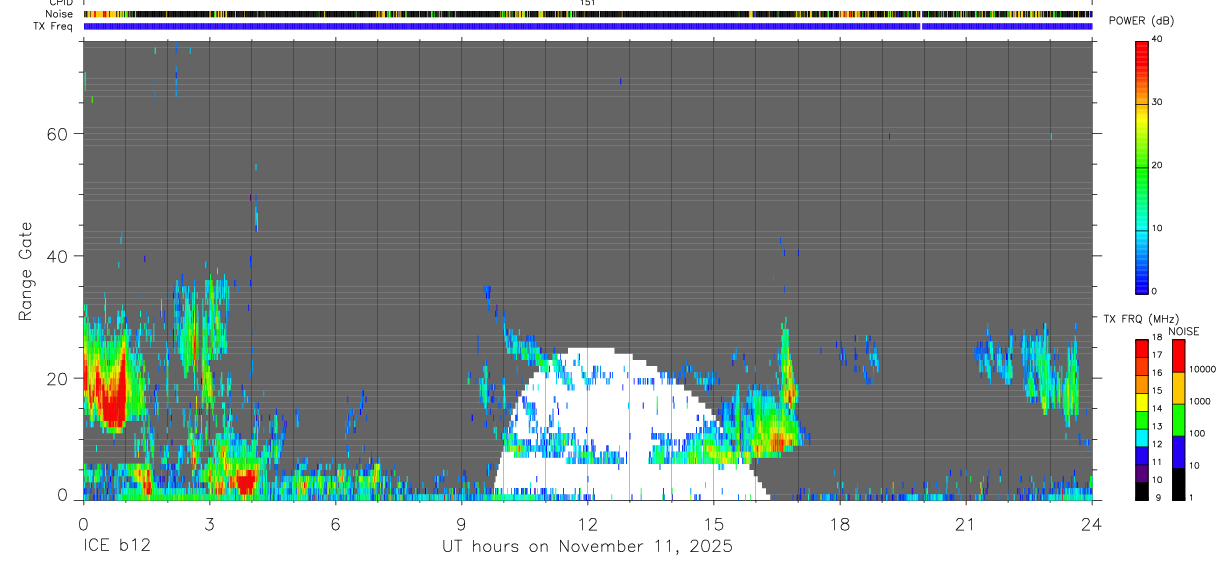Click the 6 hour tick on the time axis

click(335, 524)
